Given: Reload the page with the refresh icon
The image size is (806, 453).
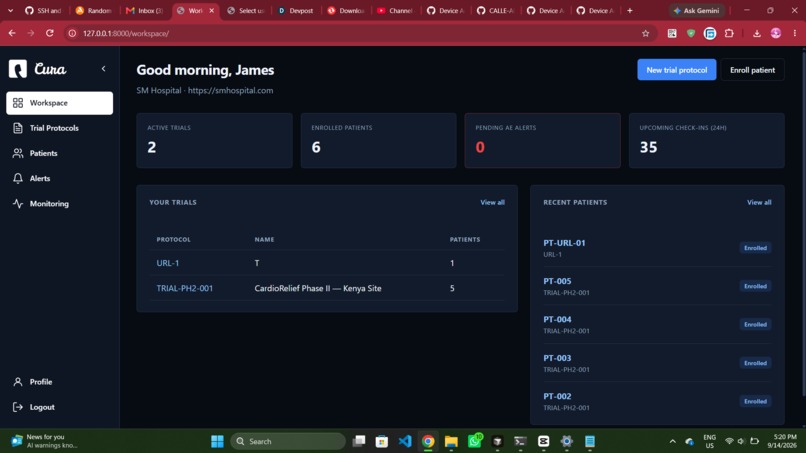Looking at the screenshot, I should pyautogui.click(x=50, y=33).
